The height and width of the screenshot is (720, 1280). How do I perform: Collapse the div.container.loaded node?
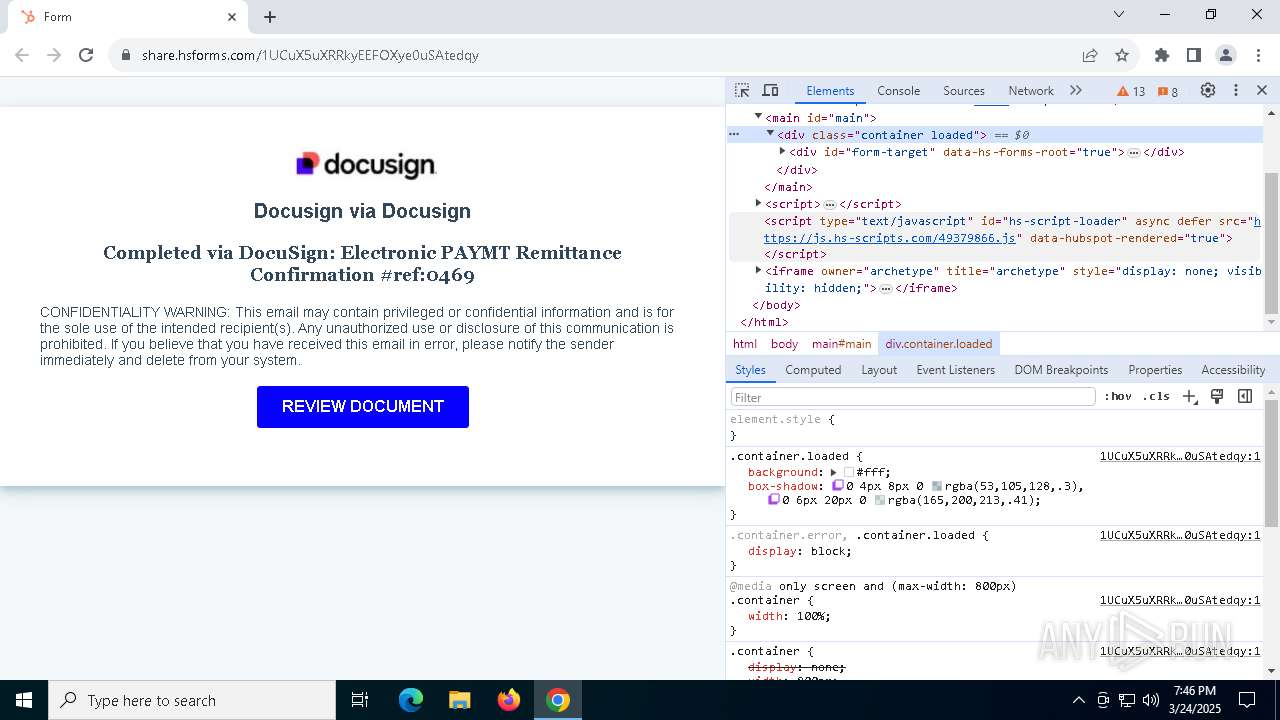click(770, 134)
